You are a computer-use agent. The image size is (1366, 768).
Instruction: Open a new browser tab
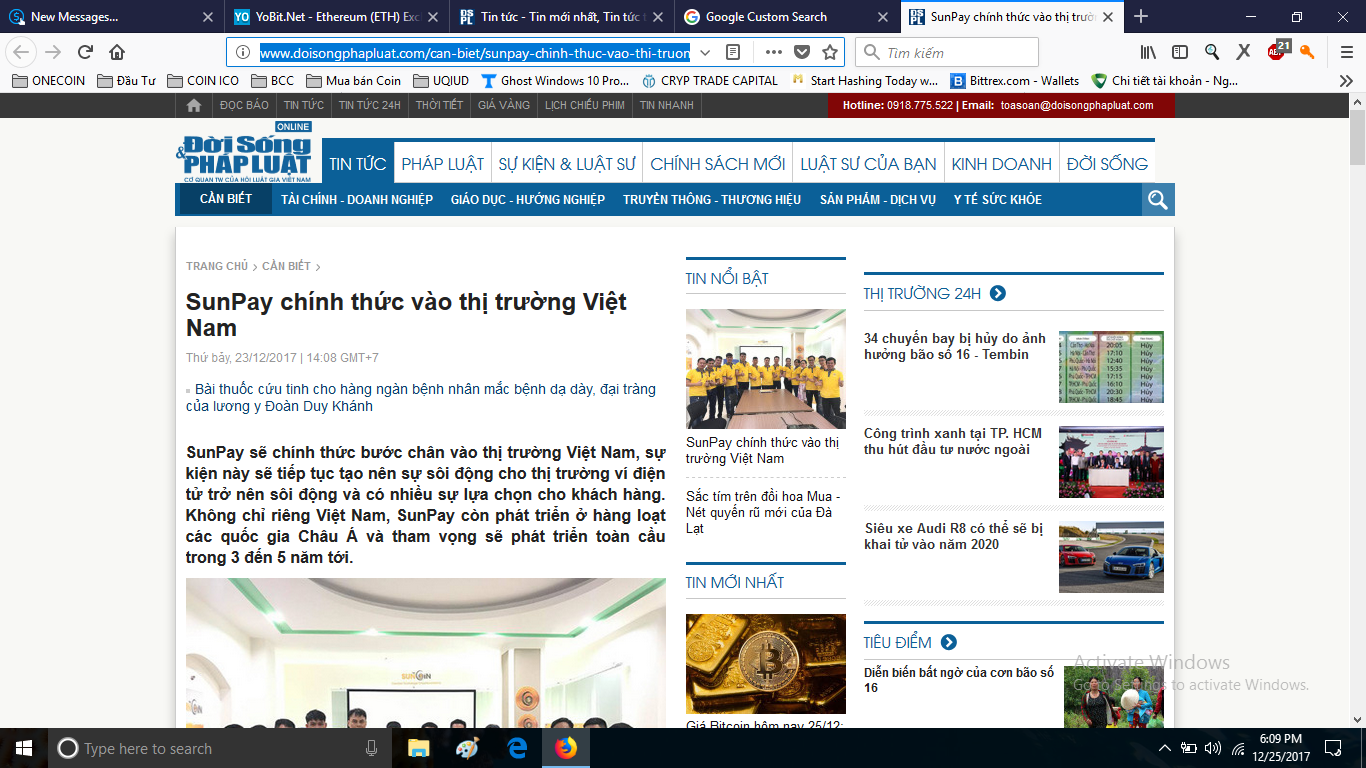point(1141,16)
